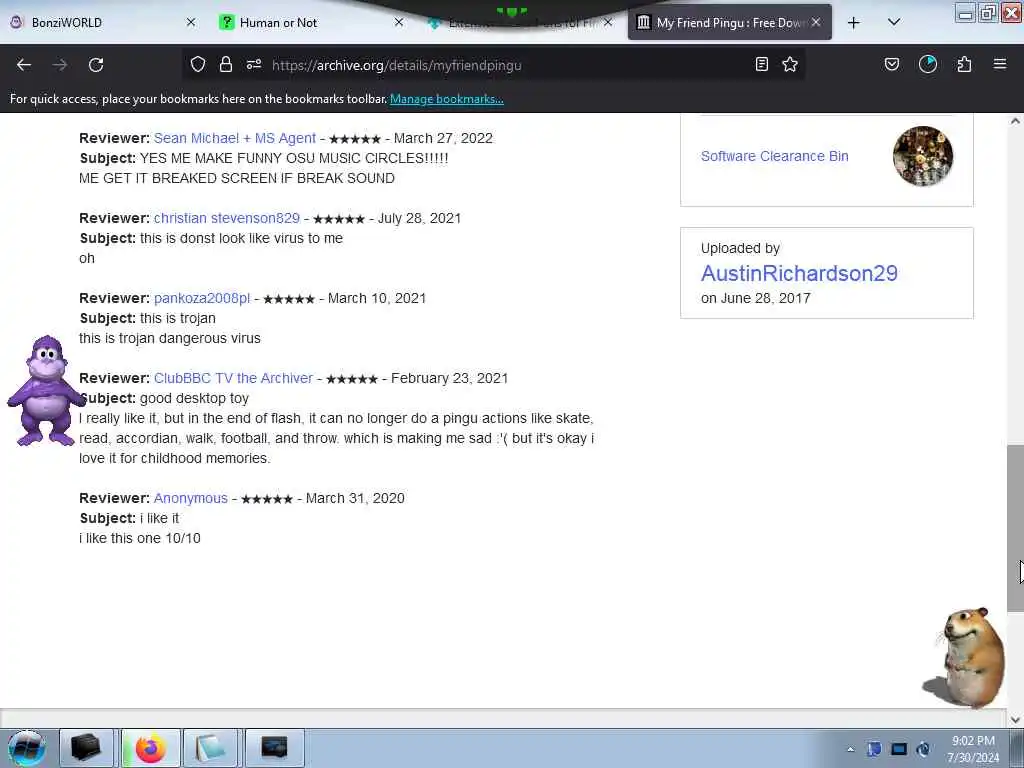Screen dimensions: 1024x768
Task: Toggle reader view icon
Action: [x=761, y=64]
